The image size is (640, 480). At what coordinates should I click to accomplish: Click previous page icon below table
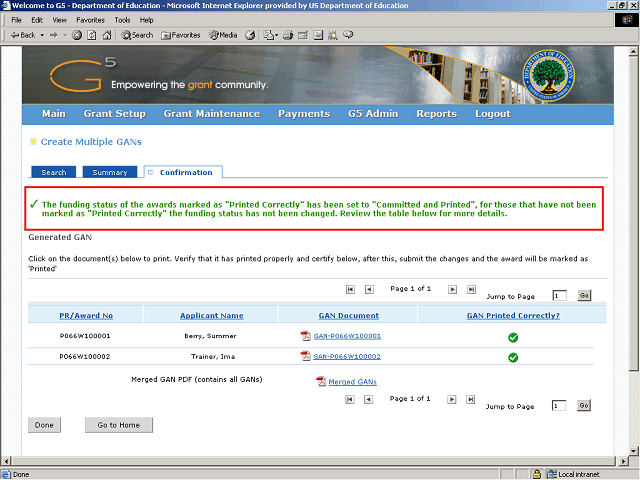pyautogui.click(x=368, y=400)
